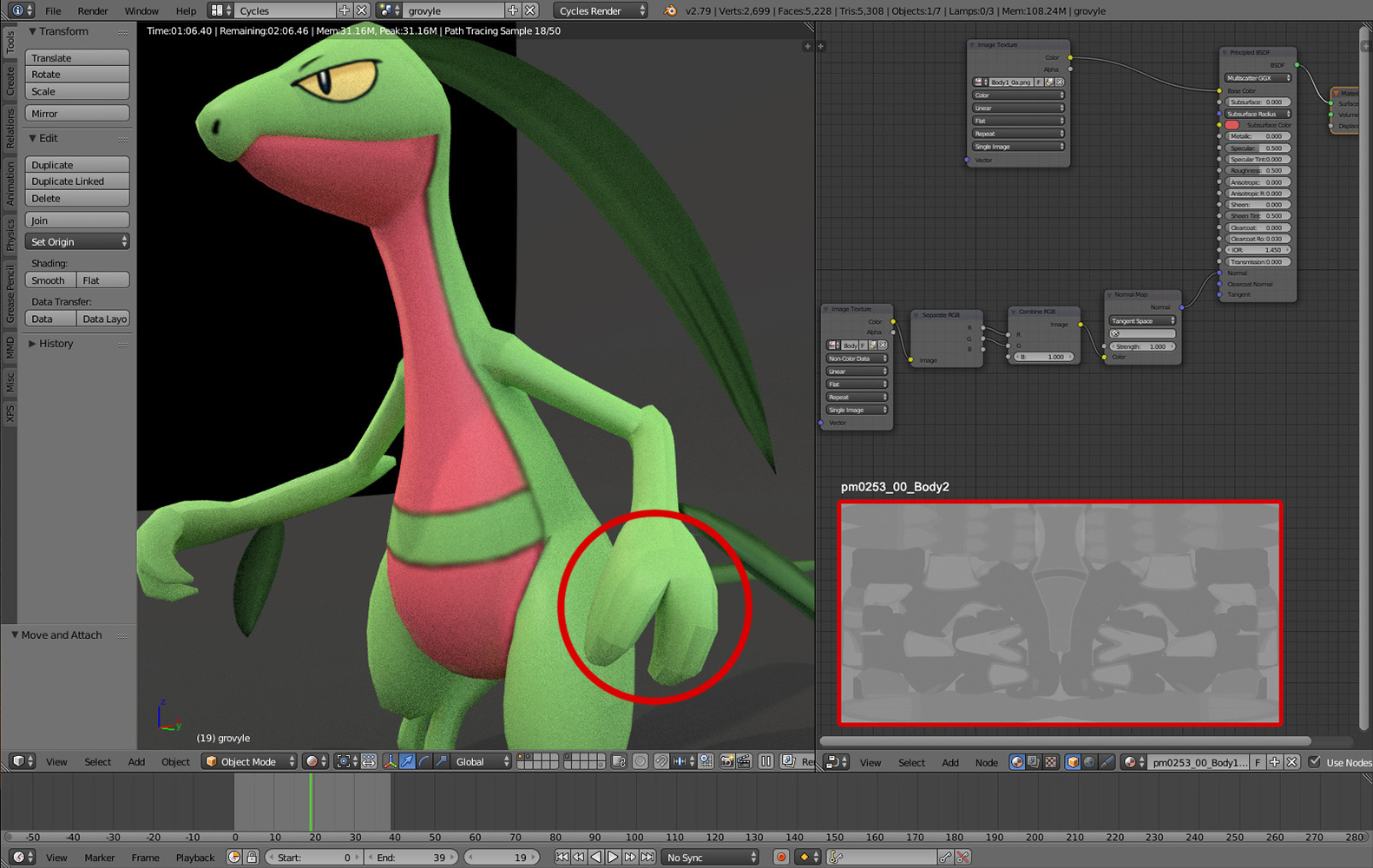The width and height of the screenshot is (1373, 868).
Task: Toggle the red auto keying record button
Action: click(x=781, y=857)
